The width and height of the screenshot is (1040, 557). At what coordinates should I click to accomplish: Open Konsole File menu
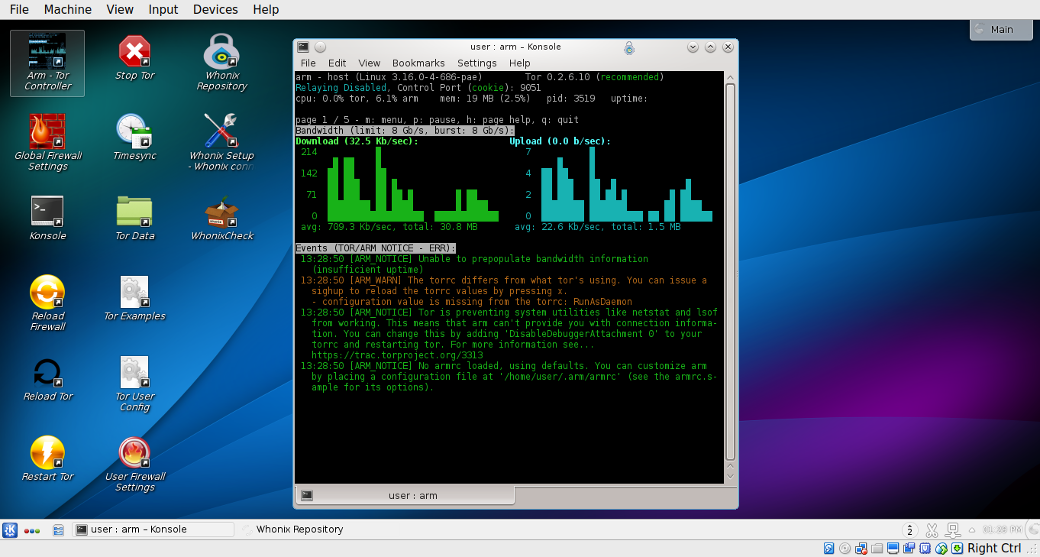[x=308, y=63]
